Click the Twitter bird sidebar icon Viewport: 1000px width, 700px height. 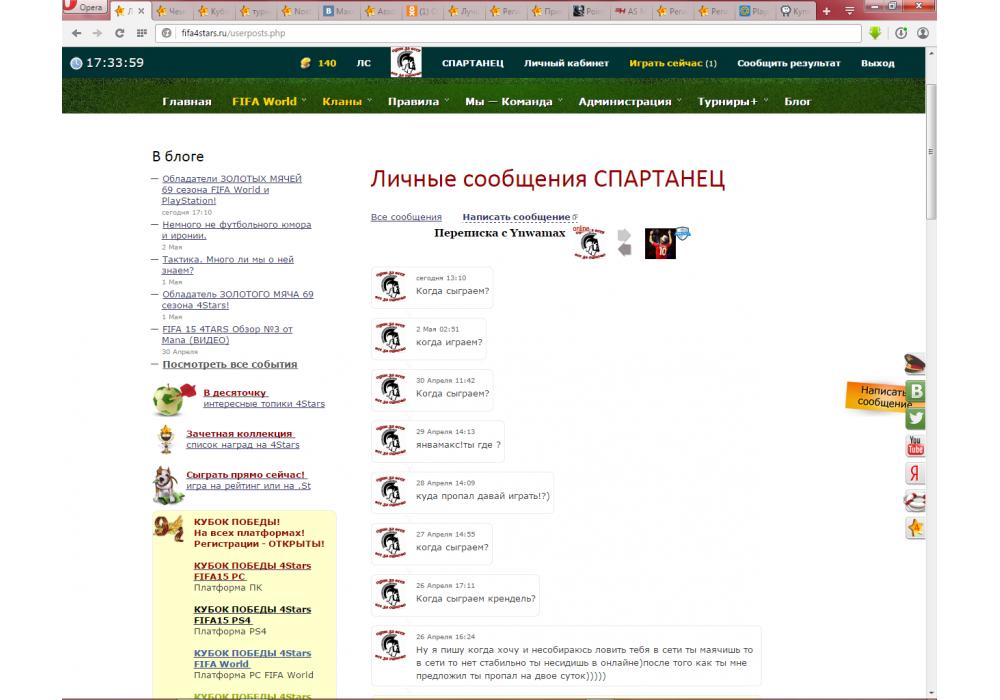pos(915,419)
